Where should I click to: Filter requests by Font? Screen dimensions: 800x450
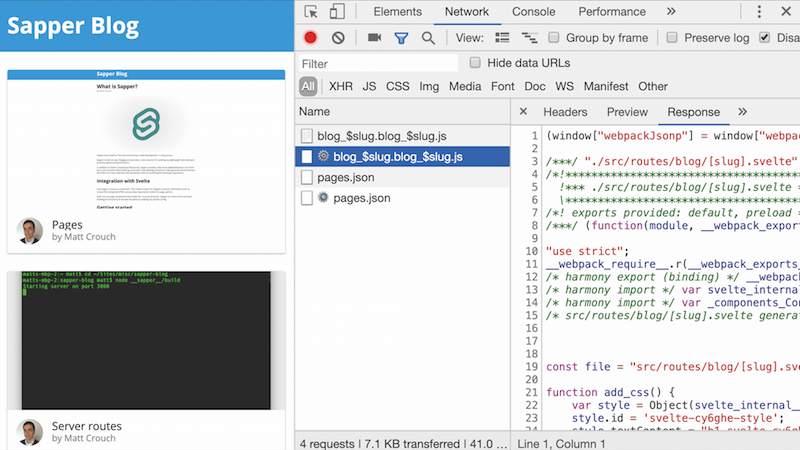[x=503, y=86]
